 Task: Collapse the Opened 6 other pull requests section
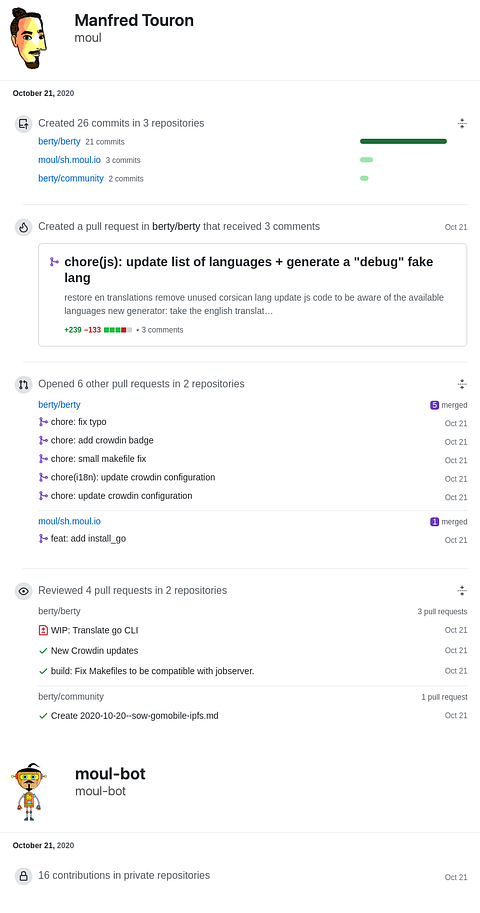pyautogui.click(x=462, y=384)
